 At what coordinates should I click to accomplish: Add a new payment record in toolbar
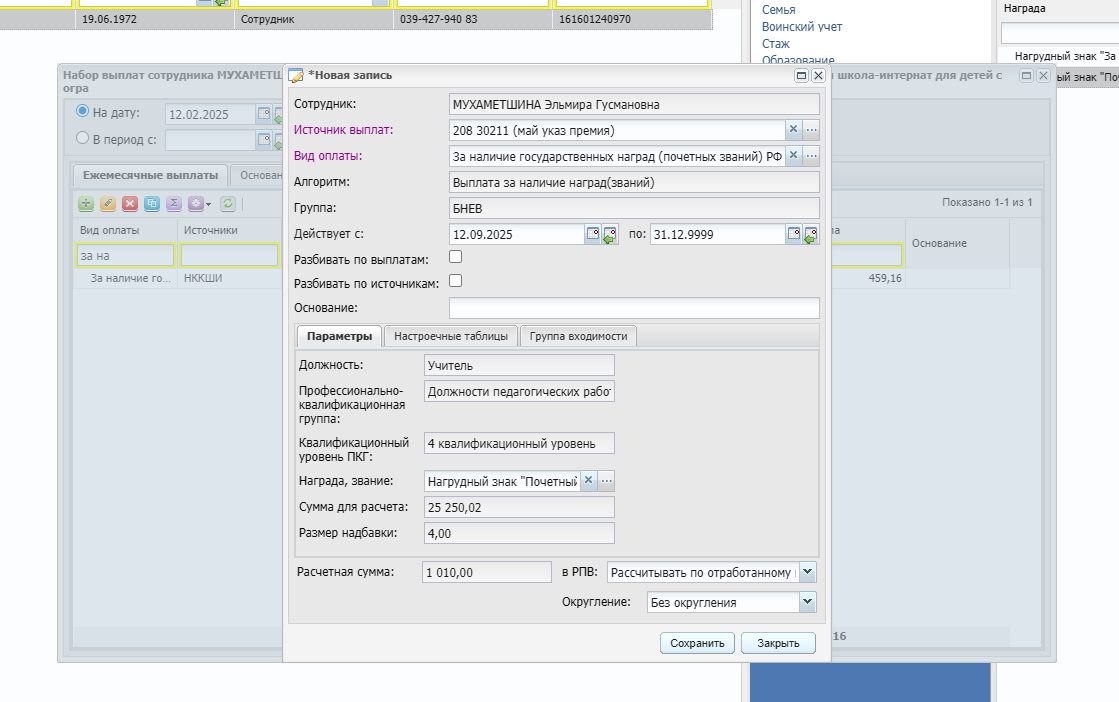(86, 204)
